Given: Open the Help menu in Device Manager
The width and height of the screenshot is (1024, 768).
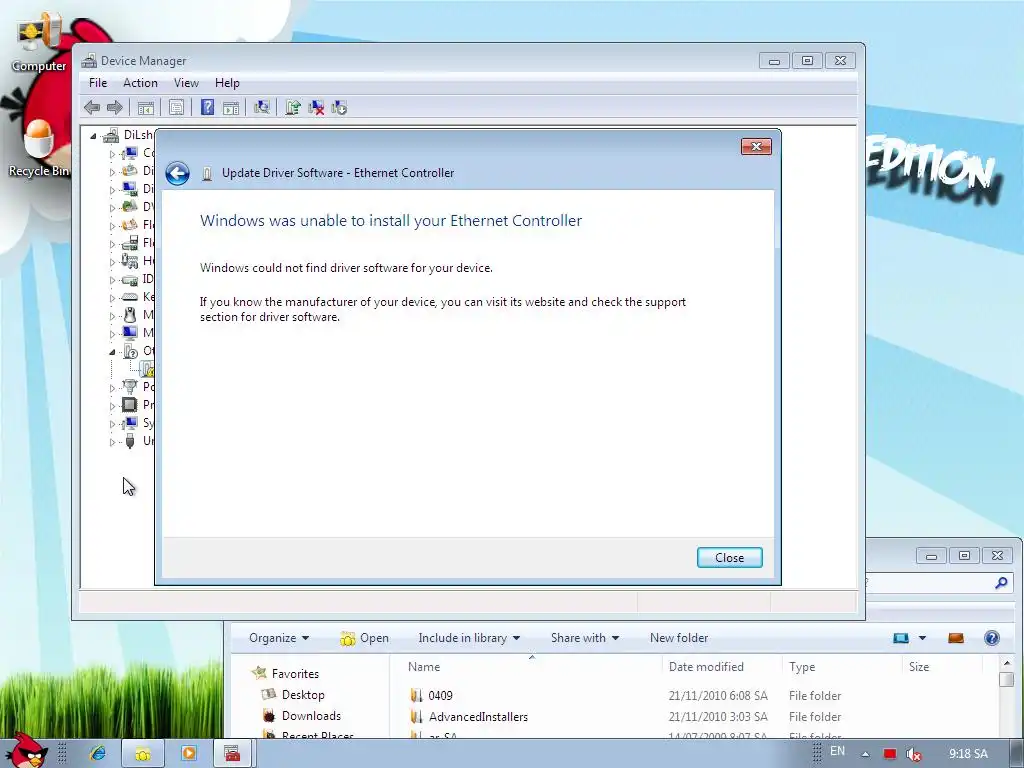Looking at the screenshot, I should click(227, 83).
